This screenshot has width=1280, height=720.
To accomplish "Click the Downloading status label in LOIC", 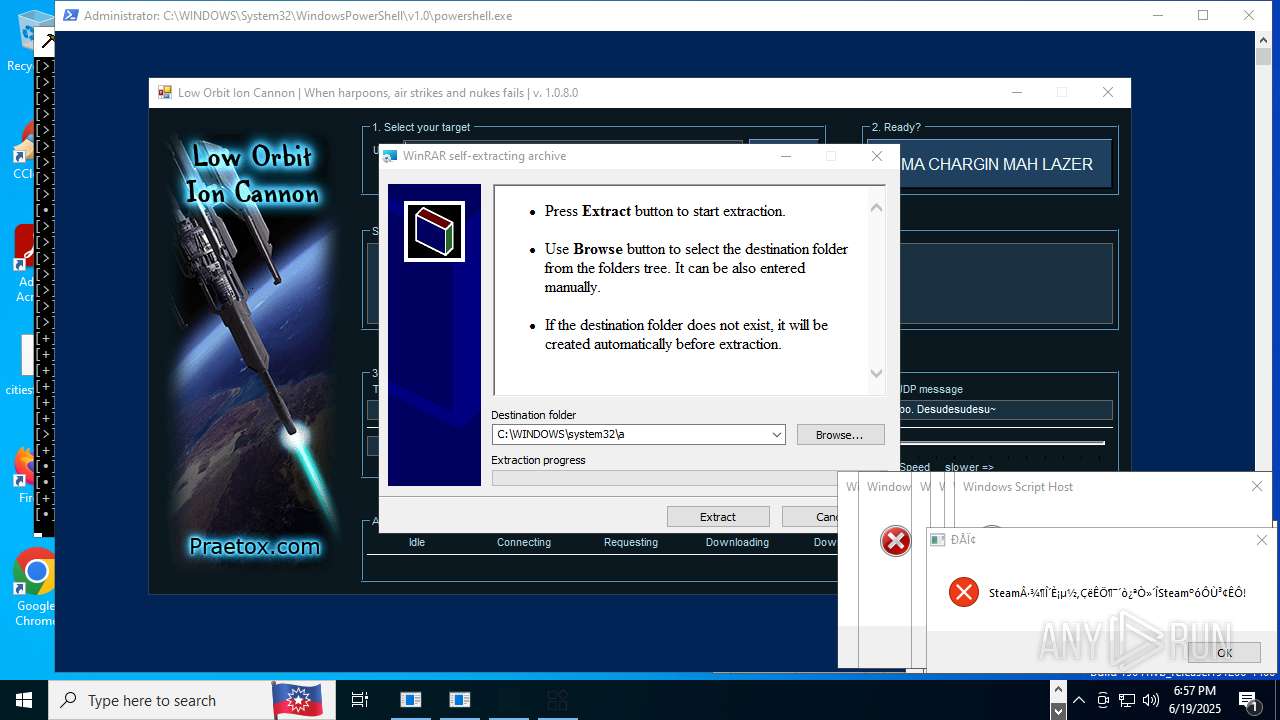I will (737, 542).
